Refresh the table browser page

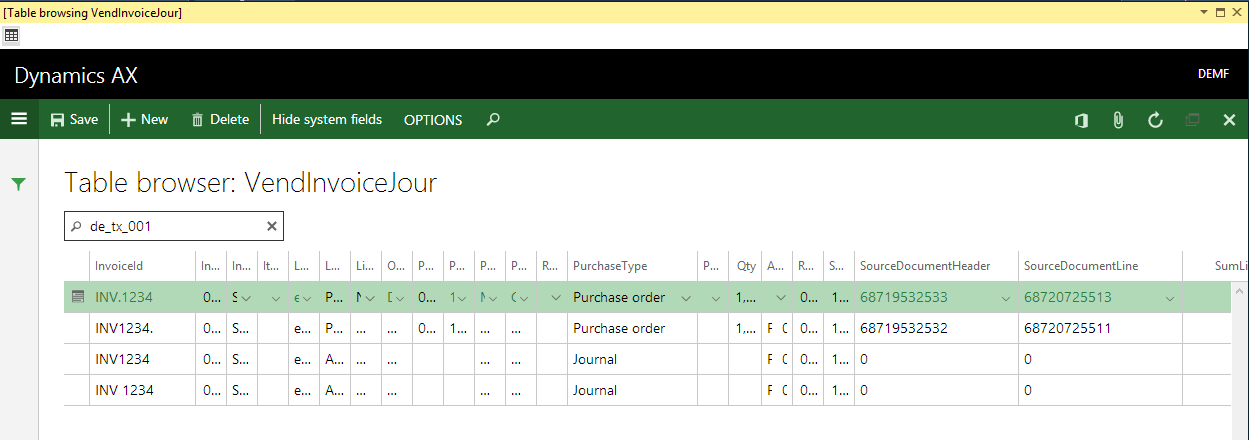click(x=1155, y=120)
